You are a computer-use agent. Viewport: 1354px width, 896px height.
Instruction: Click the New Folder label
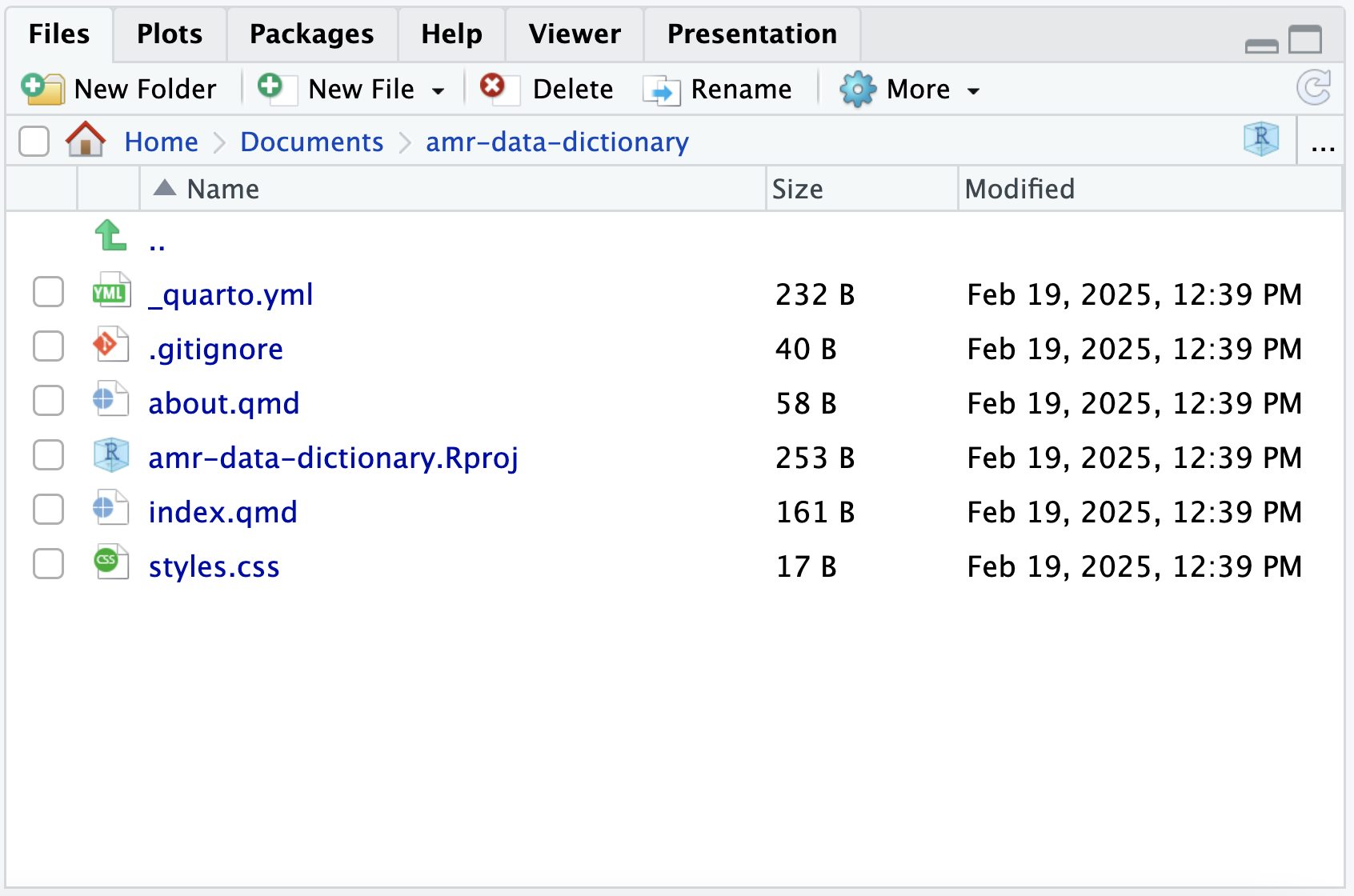(x=146, y=89)
